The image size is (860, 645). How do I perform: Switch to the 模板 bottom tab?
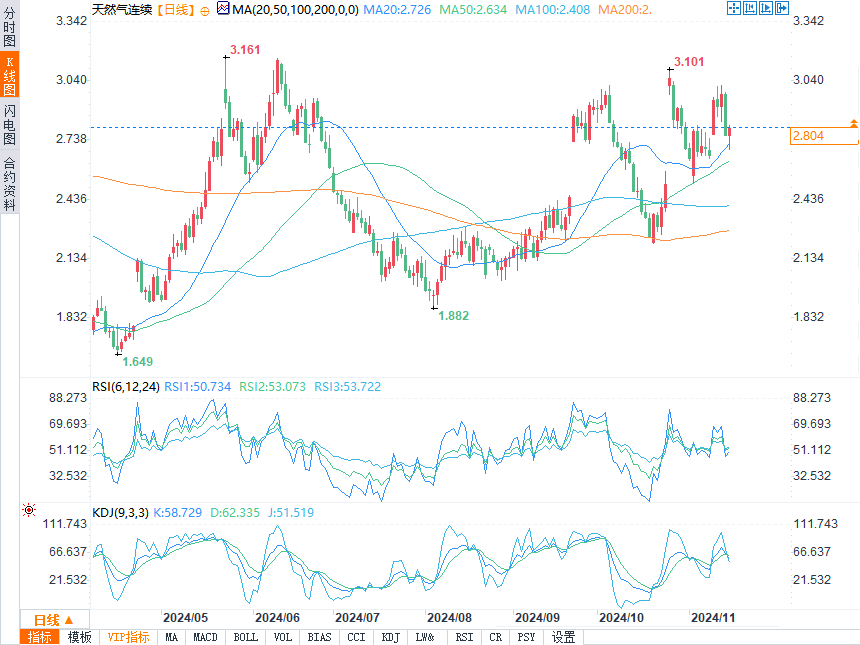click(79, 637)
